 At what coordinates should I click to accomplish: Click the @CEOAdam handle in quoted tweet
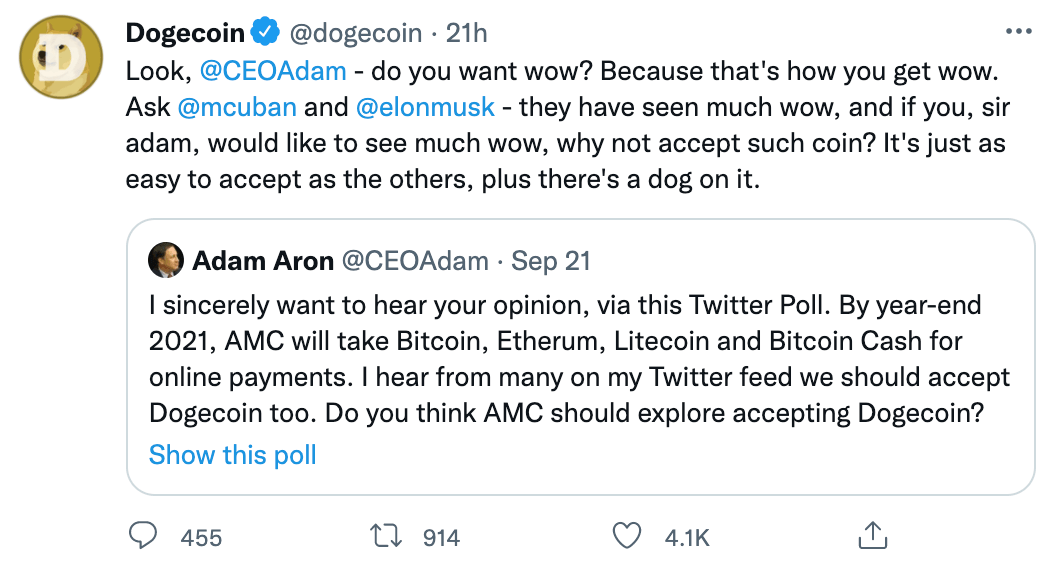(x=415, y=262)
